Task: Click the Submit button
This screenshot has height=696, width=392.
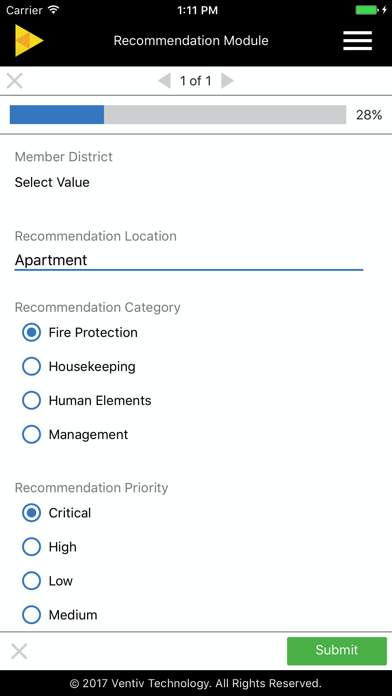Action: (x=337, y=651)
